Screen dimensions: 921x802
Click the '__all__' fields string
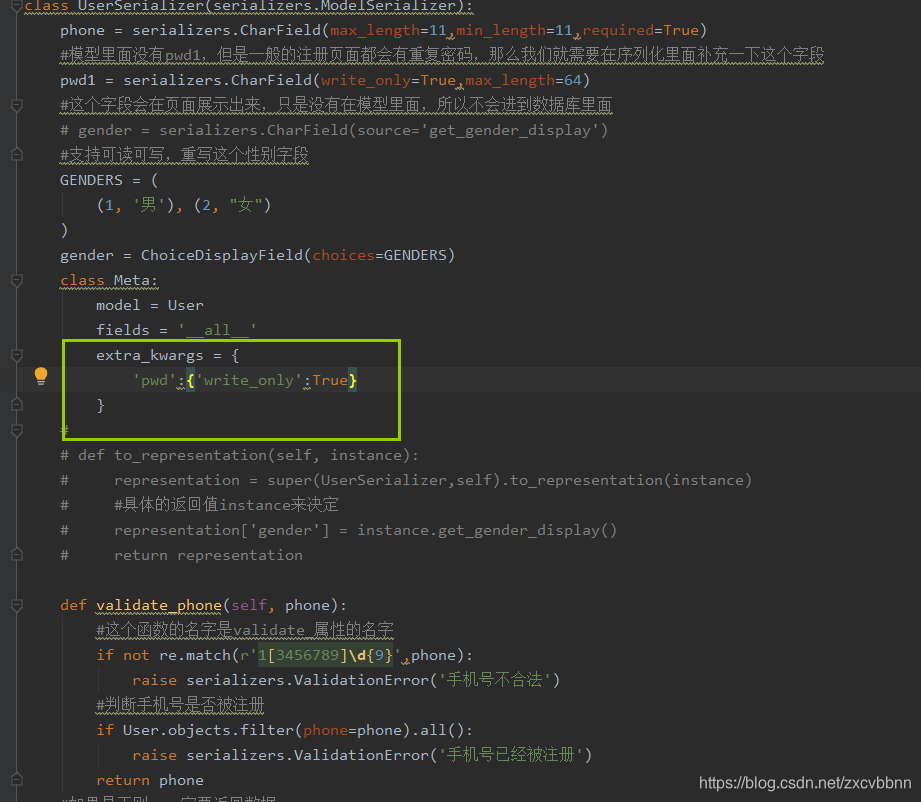pyautogui.click(x=217, y=330)
